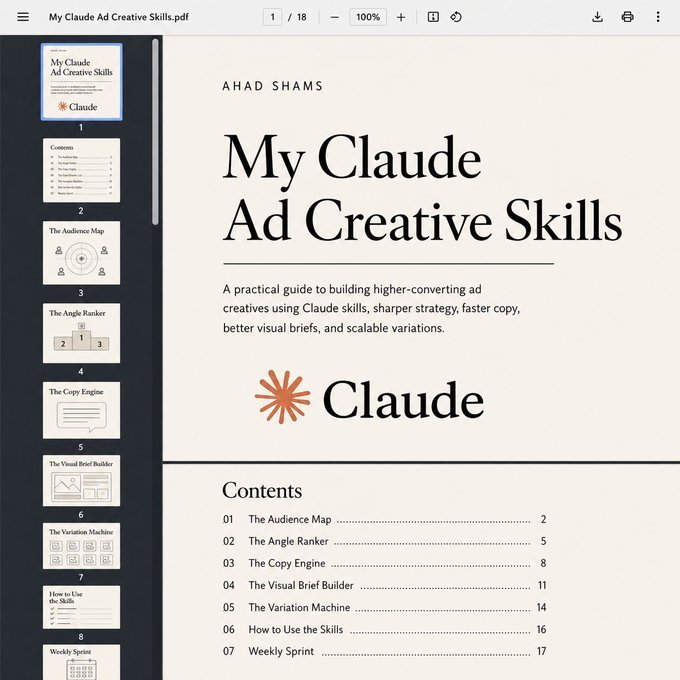Click contents entry Weekly Sprint

(384, 651)
